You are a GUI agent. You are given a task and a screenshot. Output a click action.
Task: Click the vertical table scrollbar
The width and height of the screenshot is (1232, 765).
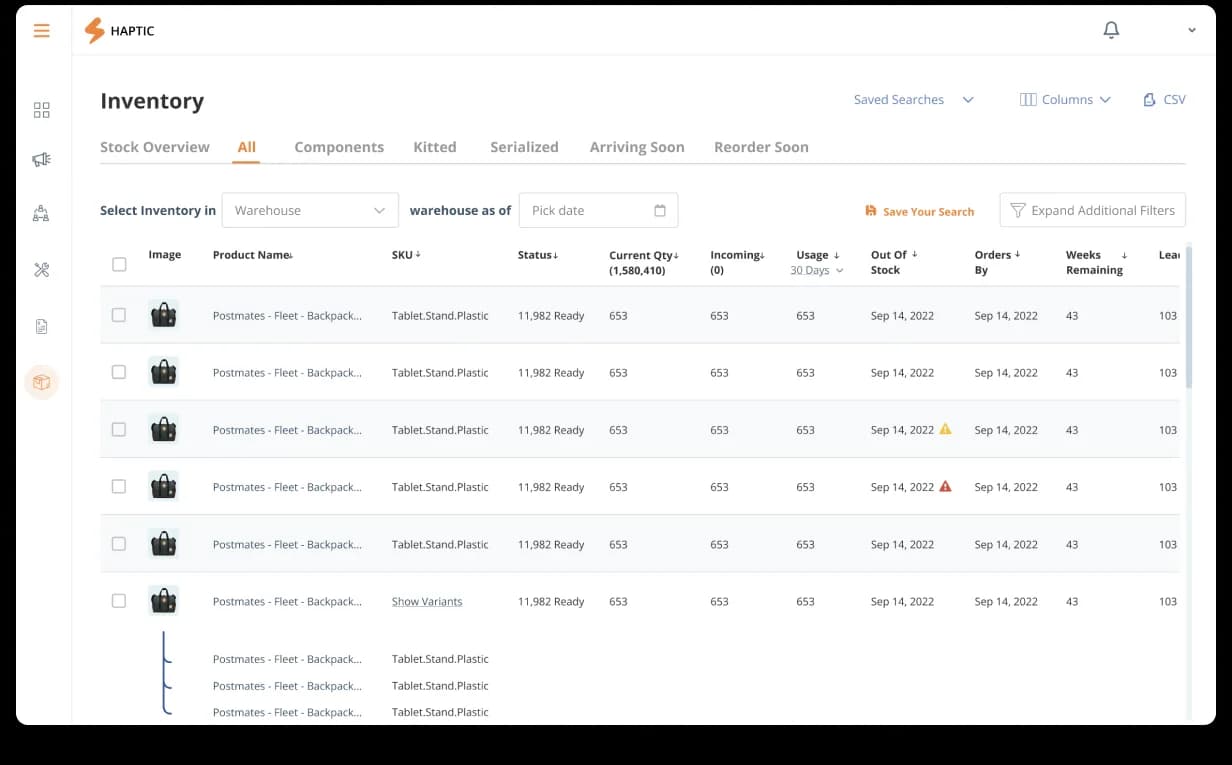click(x=1189, y=318)
